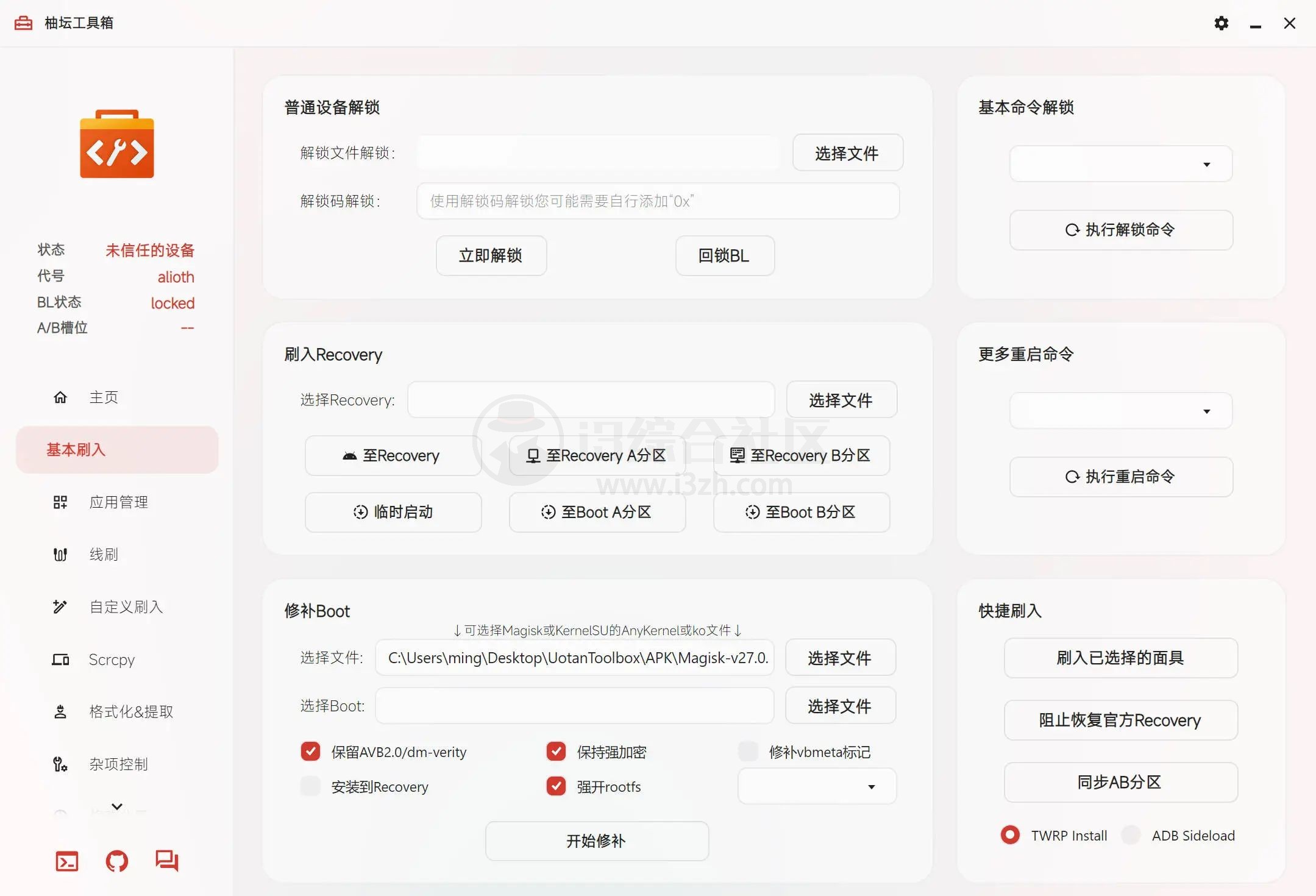Enable the 安装到Recovery checkbox
1316x896 pixels.
pos(311,786)
